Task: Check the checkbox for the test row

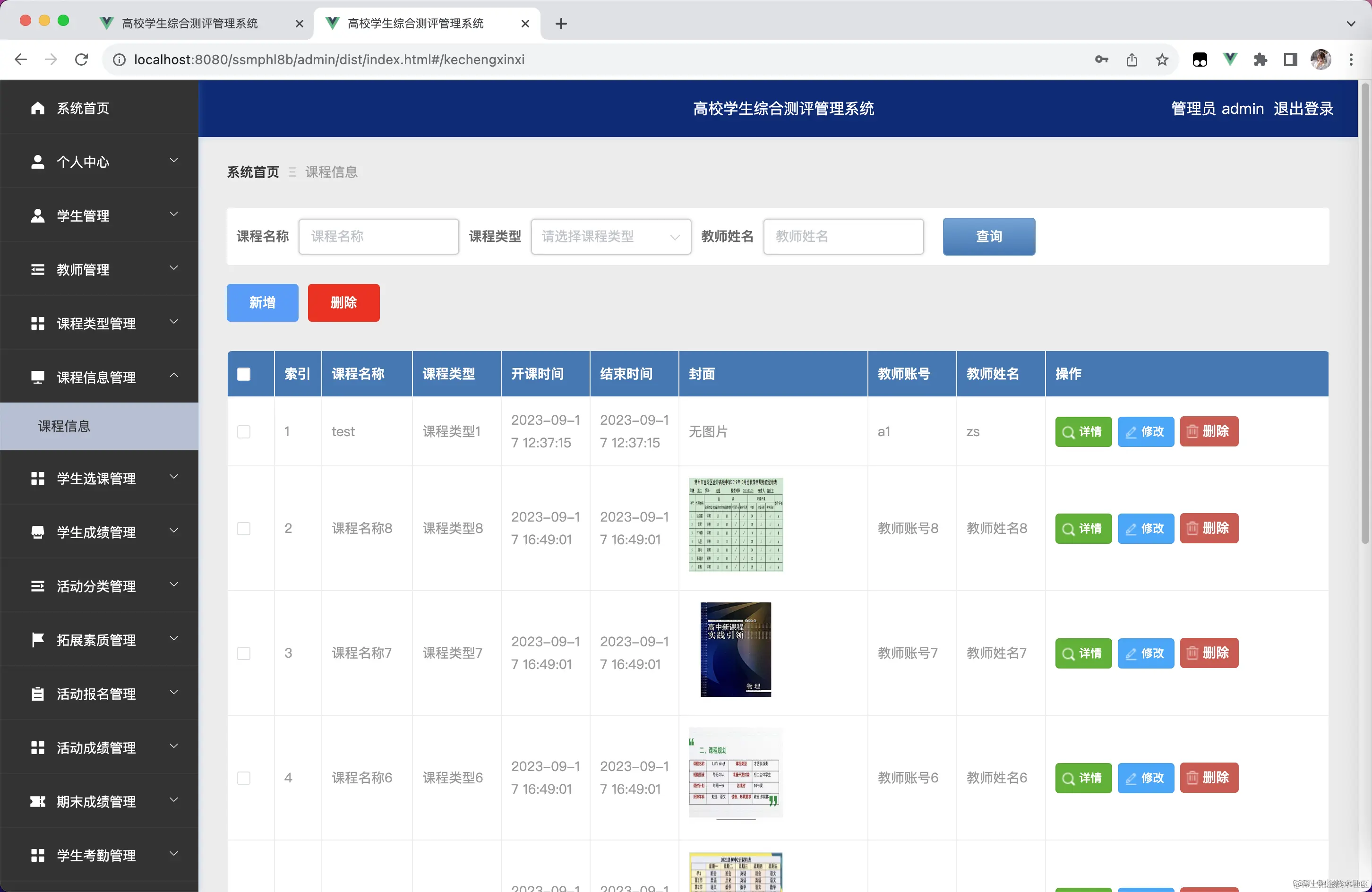Action: [244, 431]
